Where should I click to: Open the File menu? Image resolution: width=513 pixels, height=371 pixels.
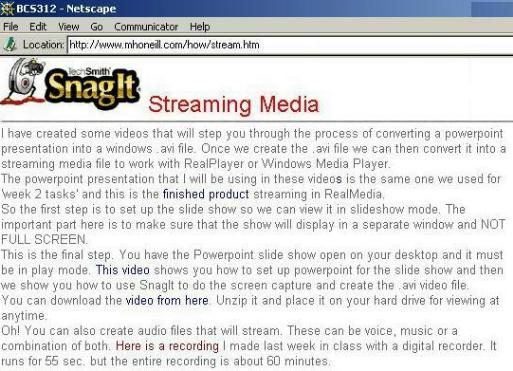11,27
